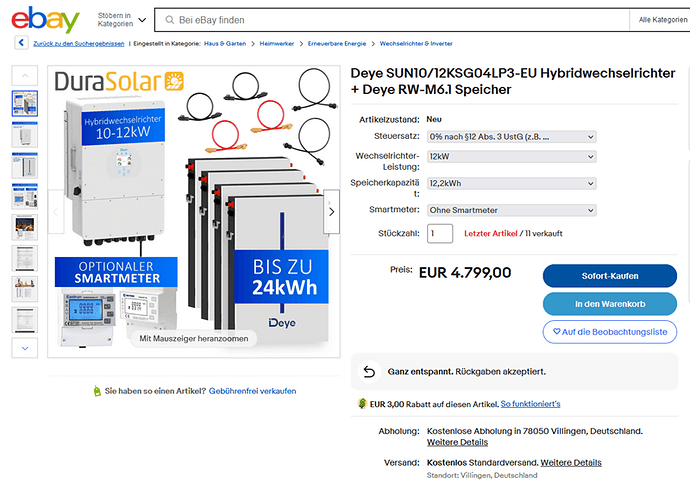Open the Steuersatz dropdown

click(512, 137)
